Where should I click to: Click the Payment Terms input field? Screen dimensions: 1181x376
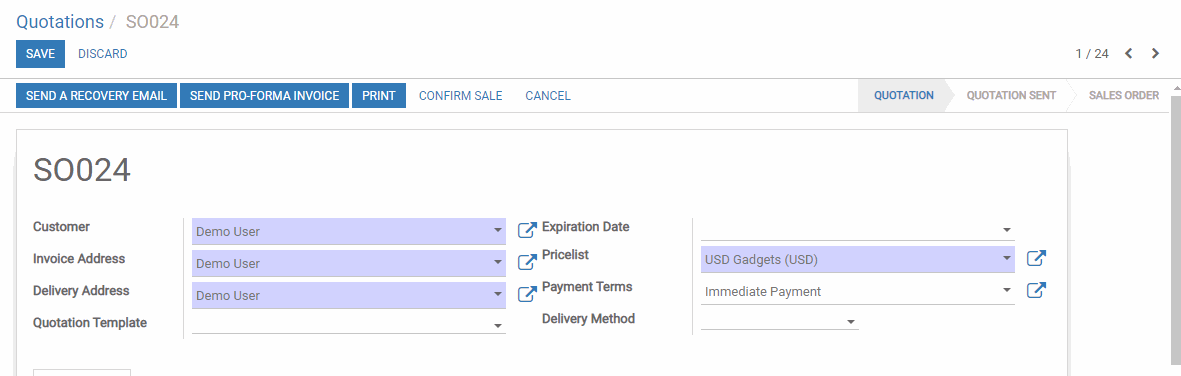click(858, 292)
